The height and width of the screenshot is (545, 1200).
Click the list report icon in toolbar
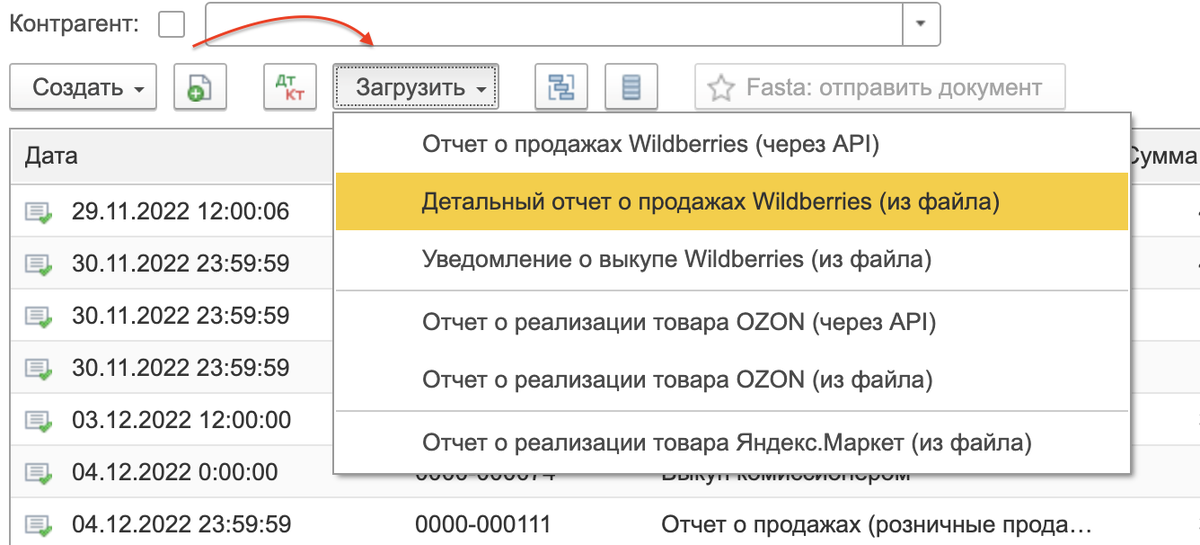click(631, 87)
